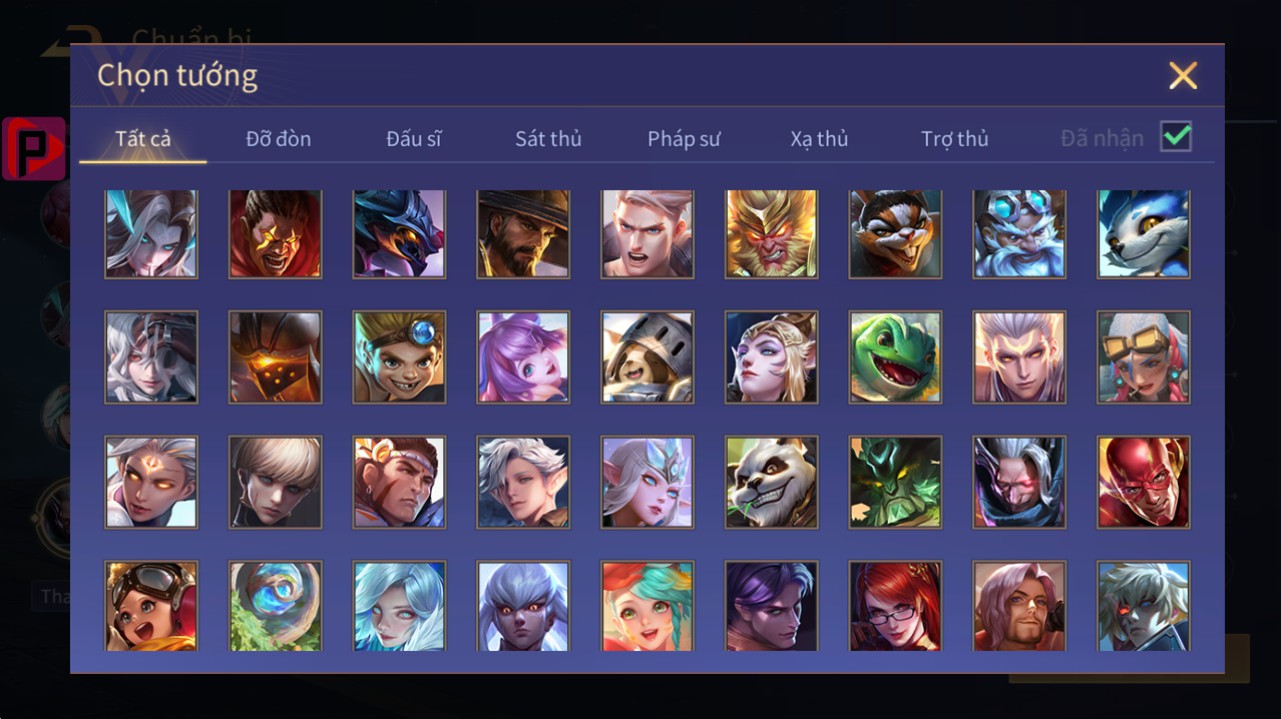Select the red-haired hero with glasses
1281x719 pixels.
[x=895, y=606]
